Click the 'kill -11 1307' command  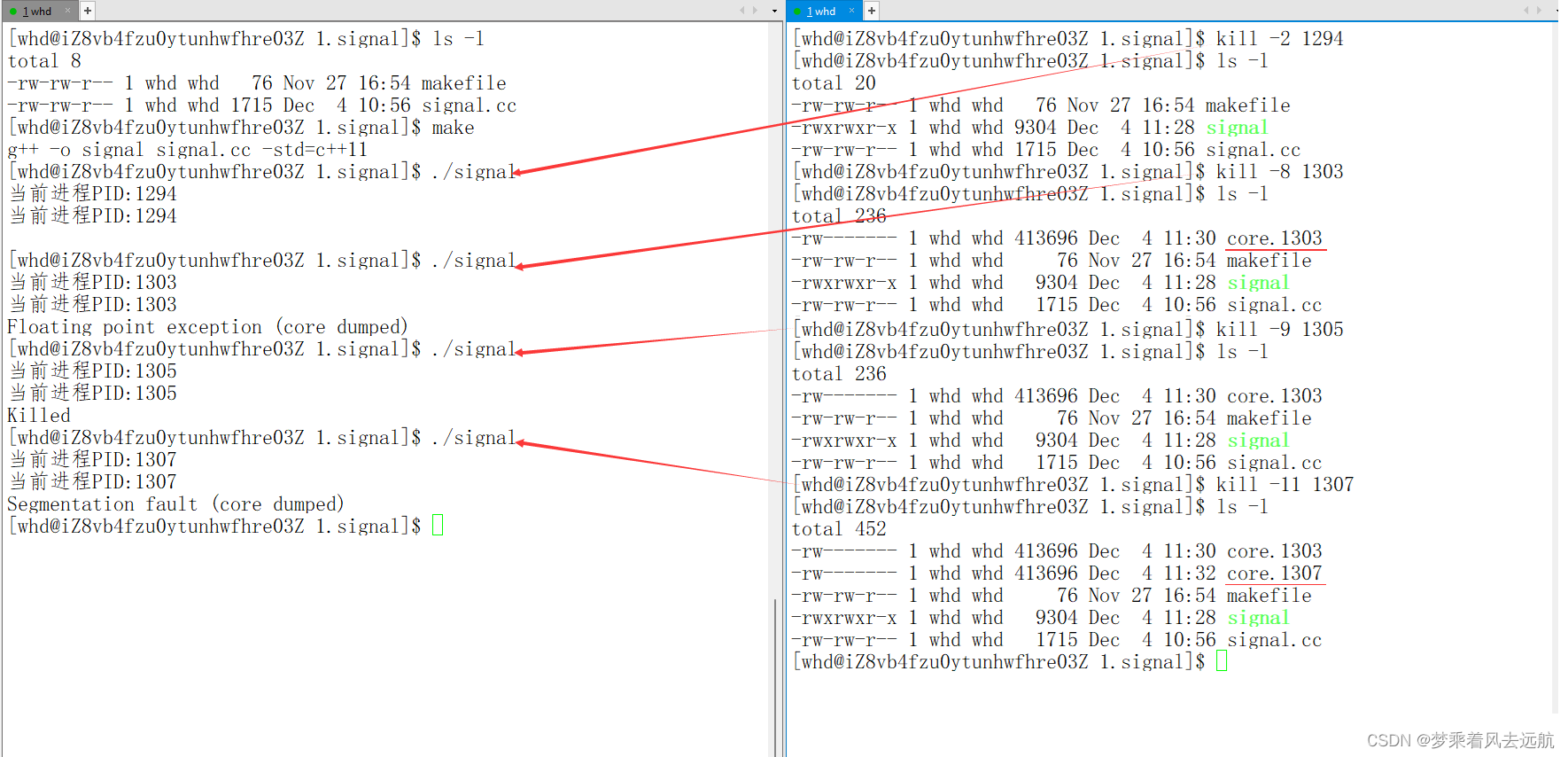1285,485
